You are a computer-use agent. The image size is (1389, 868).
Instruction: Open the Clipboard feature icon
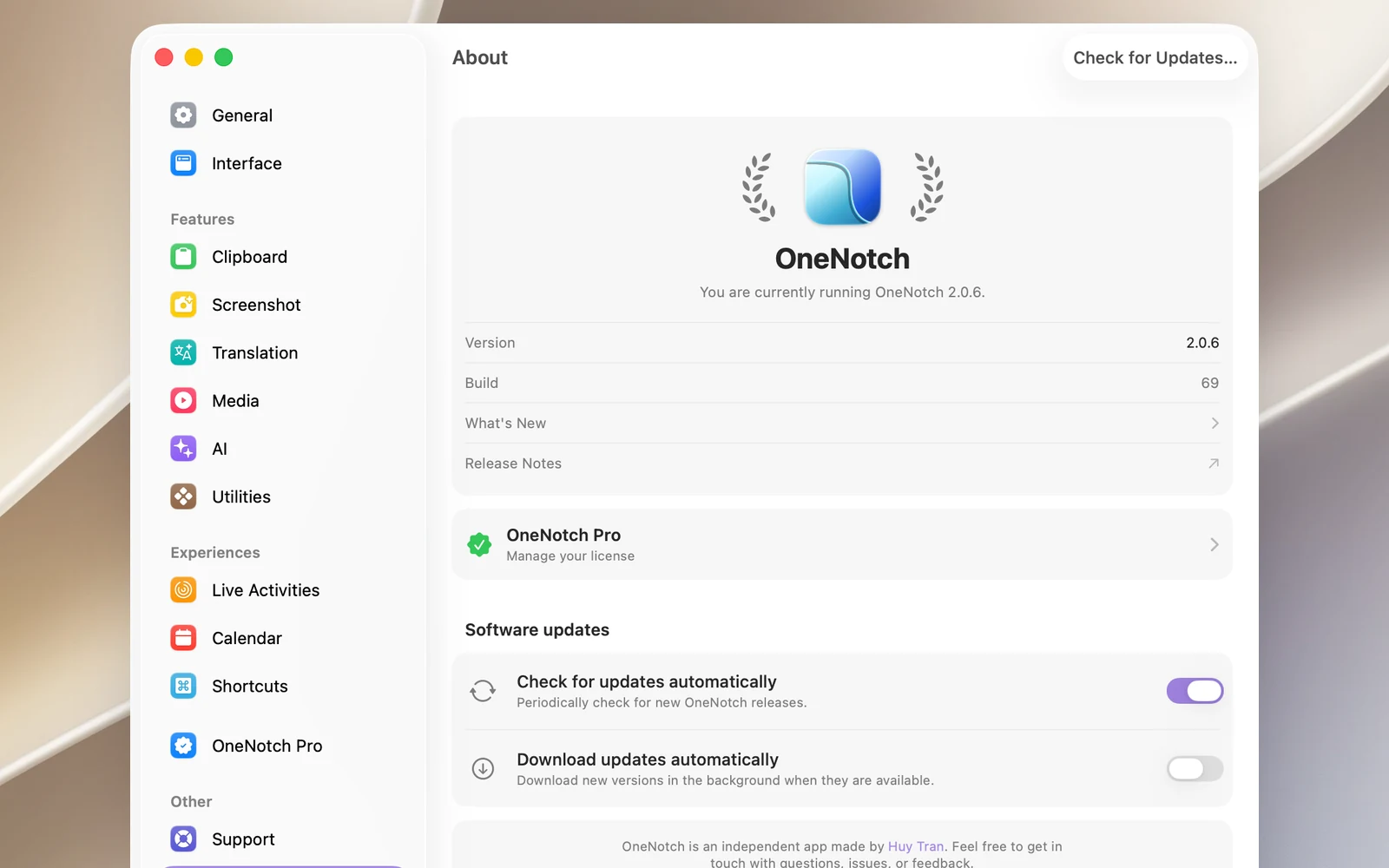pos(183,257)
